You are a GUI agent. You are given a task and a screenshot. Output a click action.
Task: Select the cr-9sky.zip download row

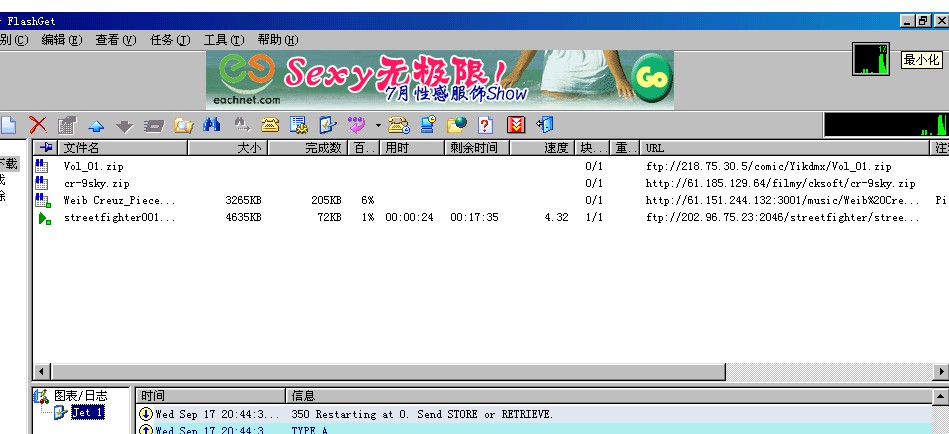coord(490,183)
